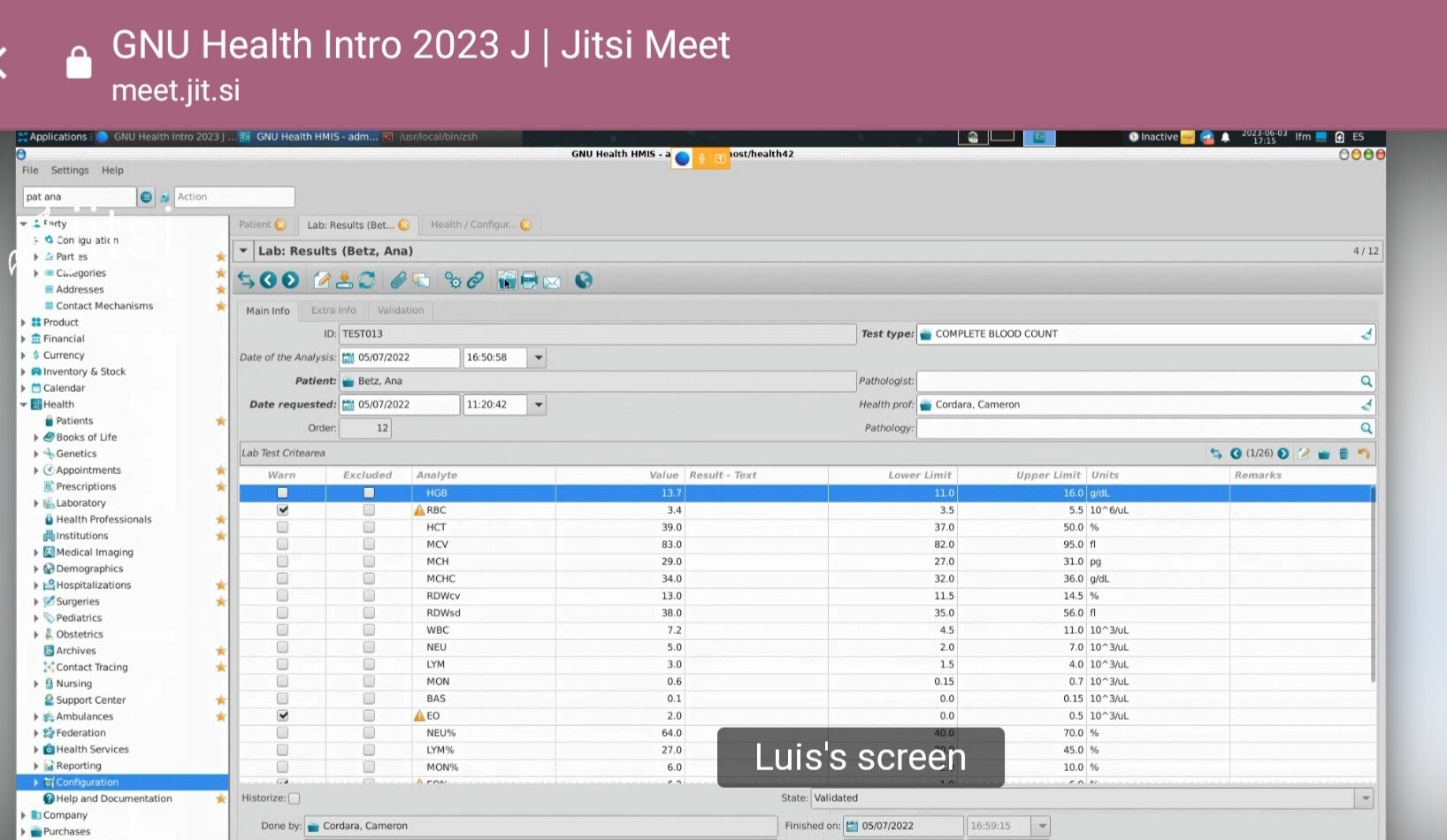1447x840 pixels.
Task: Select Configuration in the sidebar tree
Action: [87, 783]
